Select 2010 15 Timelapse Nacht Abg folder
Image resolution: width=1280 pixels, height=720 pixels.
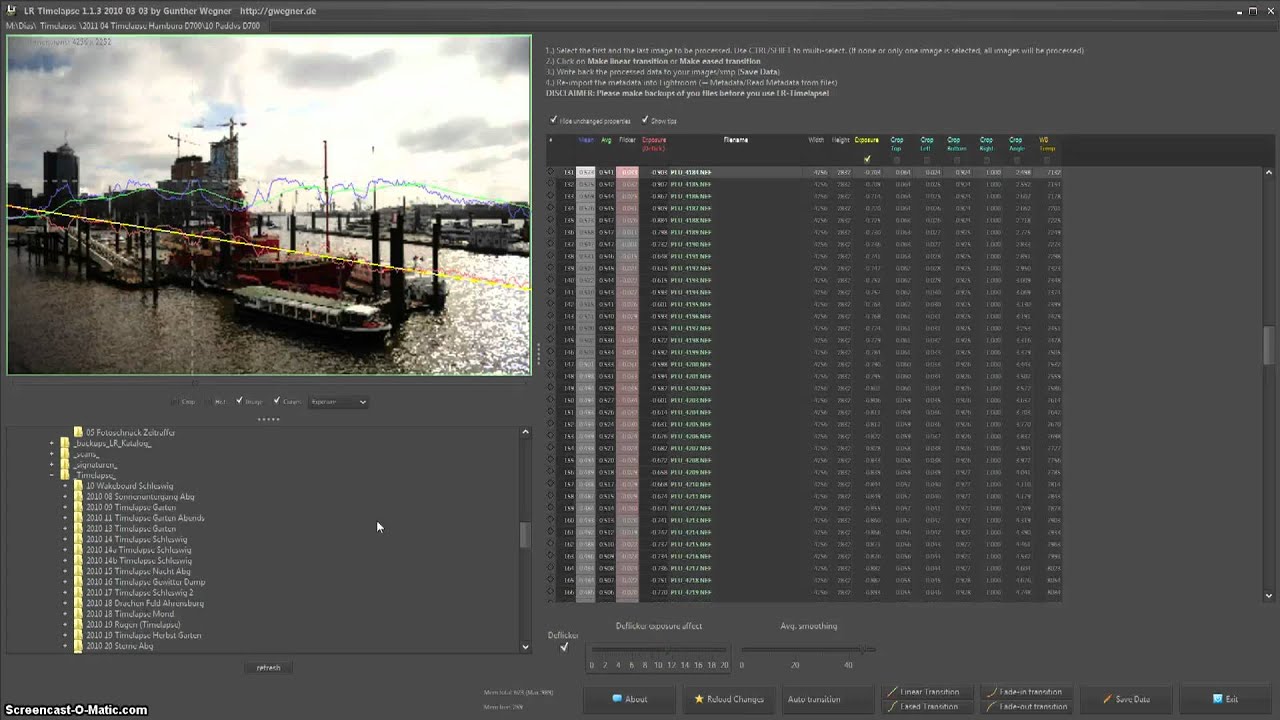(x=138, y=571)
